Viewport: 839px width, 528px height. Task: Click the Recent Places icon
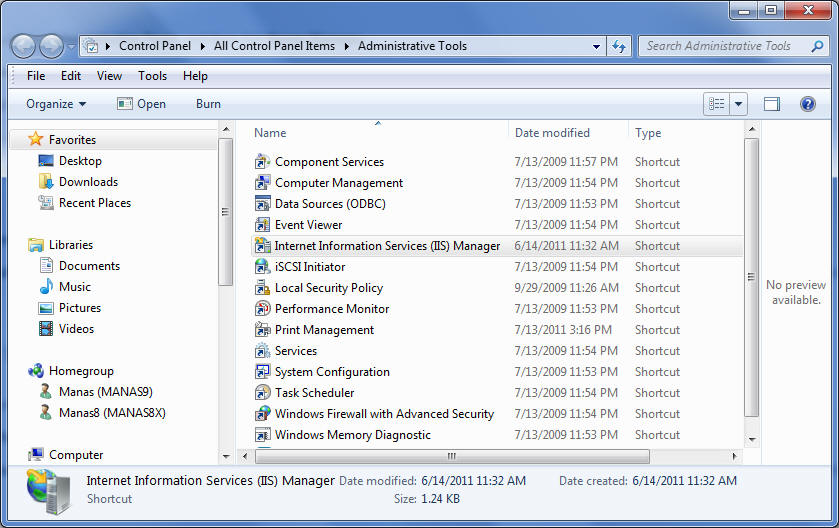(x=46, y=203)
